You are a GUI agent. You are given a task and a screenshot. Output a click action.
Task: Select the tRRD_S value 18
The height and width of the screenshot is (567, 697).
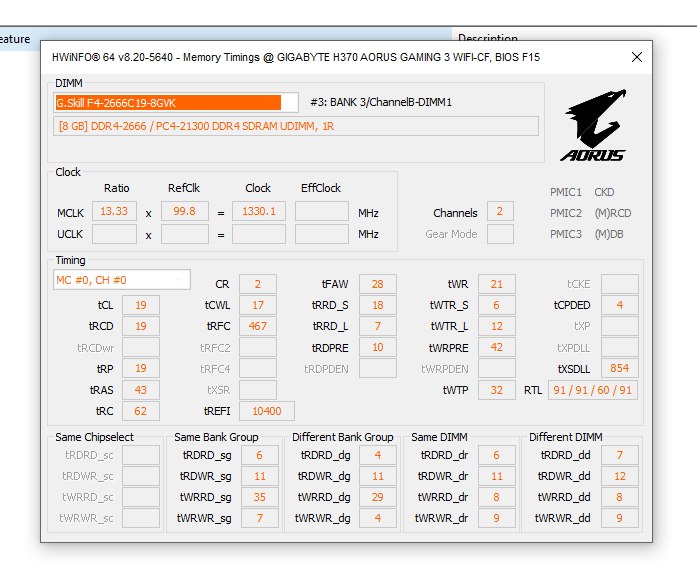(378, 305)
